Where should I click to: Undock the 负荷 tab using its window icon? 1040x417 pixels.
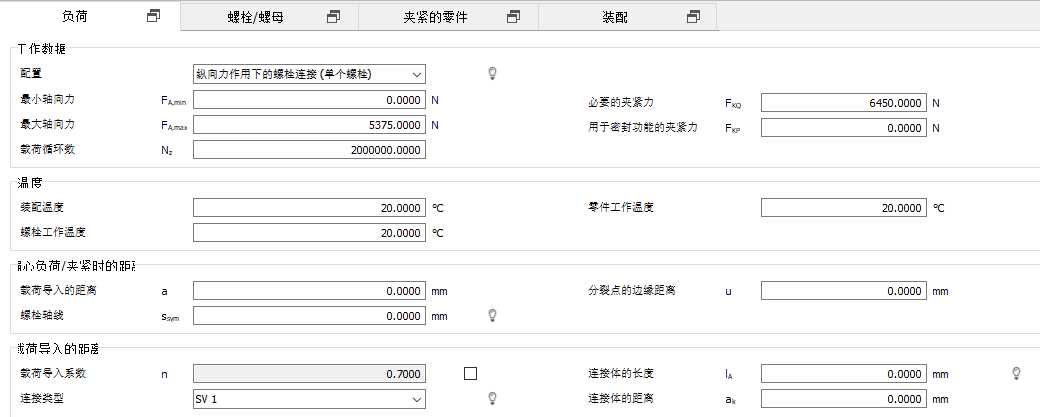point(153,16)
